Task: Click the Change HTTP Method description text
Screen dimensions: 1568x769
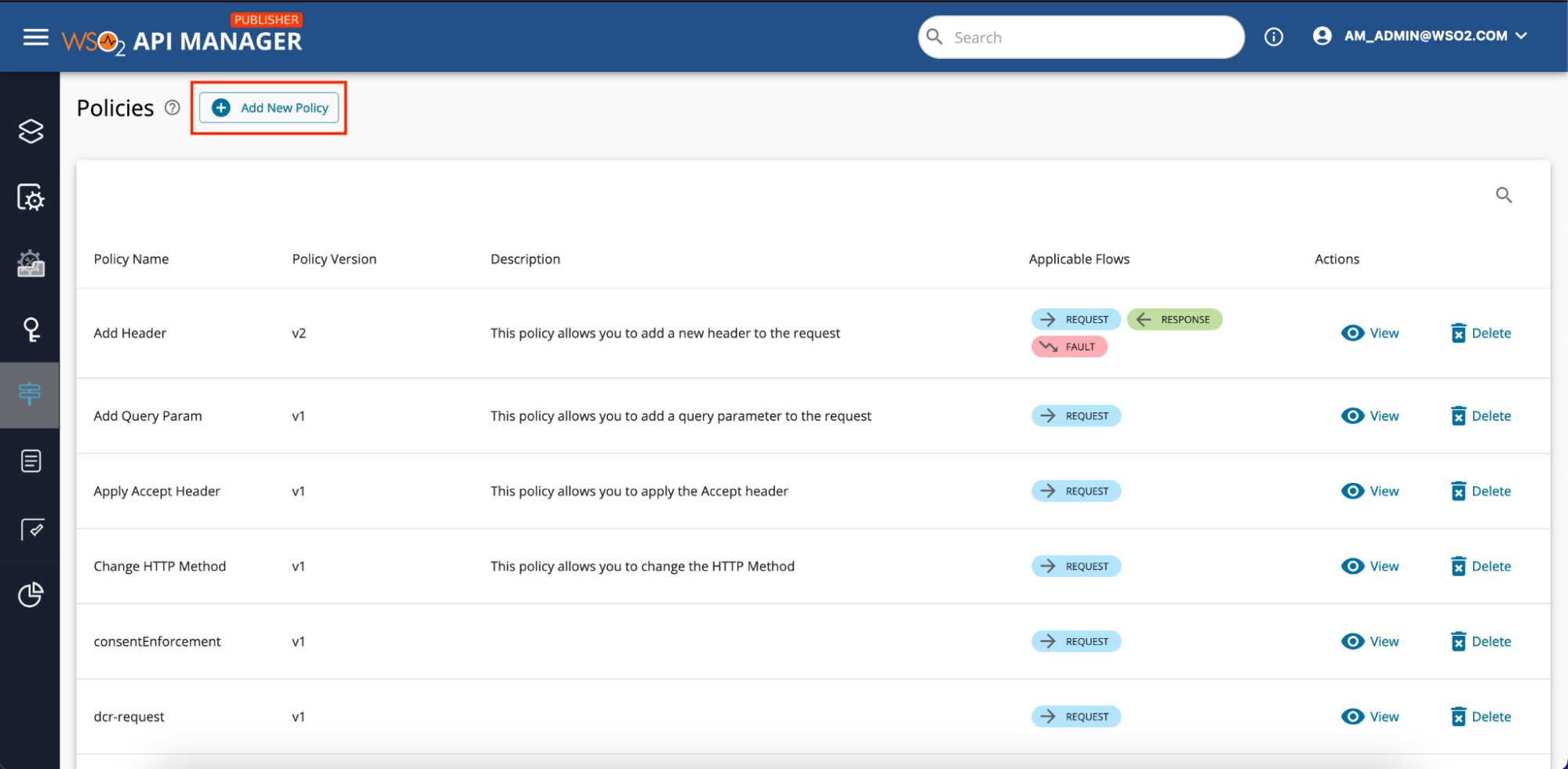Action: (642, 567)
